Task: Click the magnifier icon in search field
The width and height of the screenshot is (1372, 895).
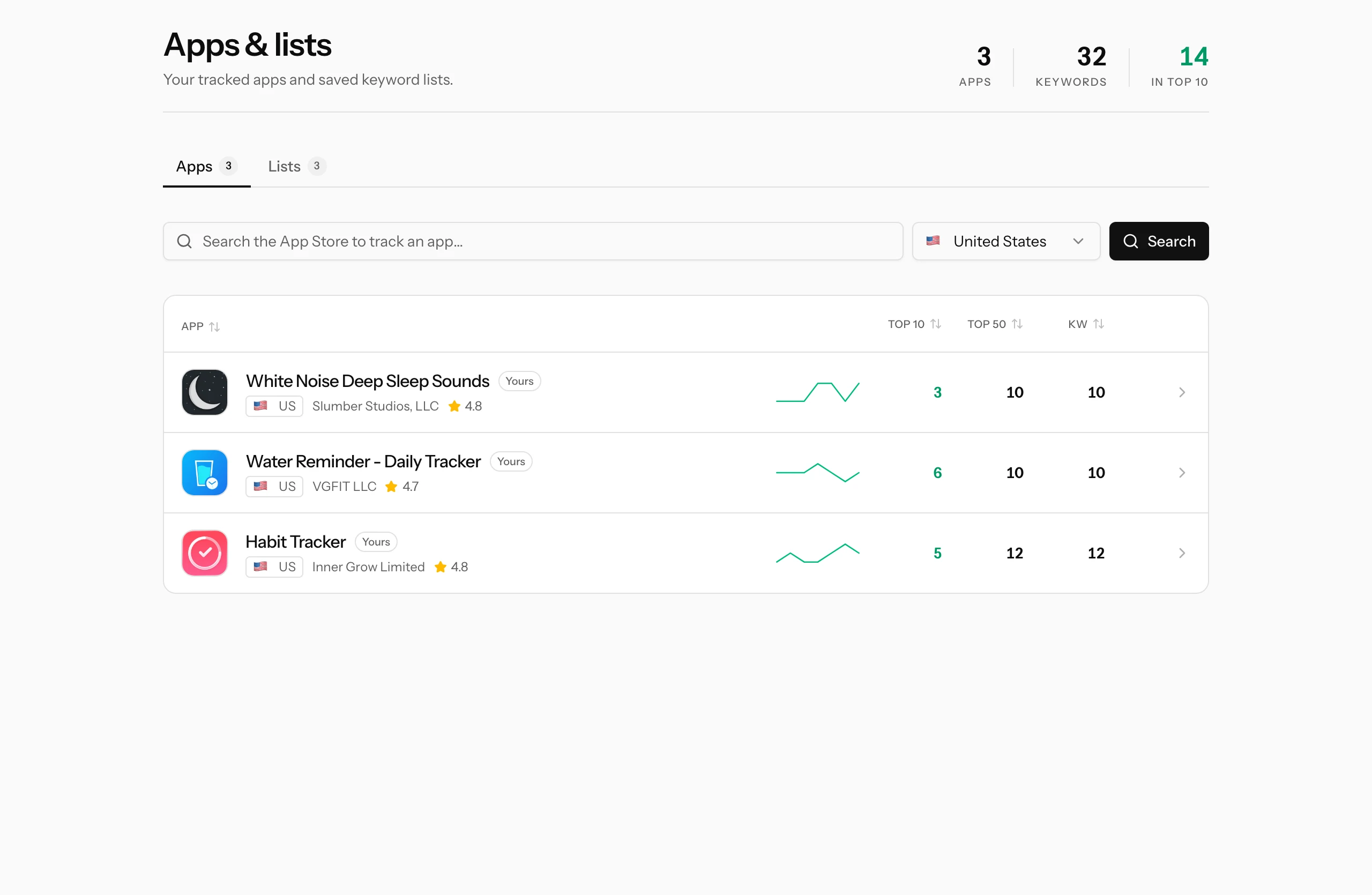Action: [x=184, y=241]
